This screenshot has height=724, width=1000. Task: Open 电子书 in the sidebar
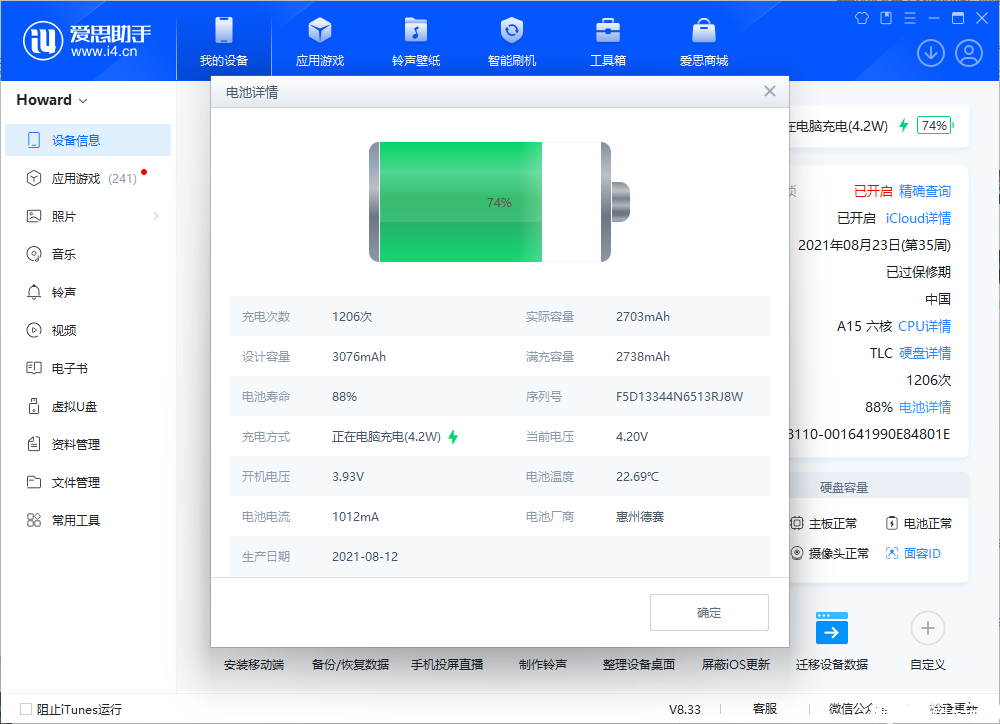coord(88,368)
